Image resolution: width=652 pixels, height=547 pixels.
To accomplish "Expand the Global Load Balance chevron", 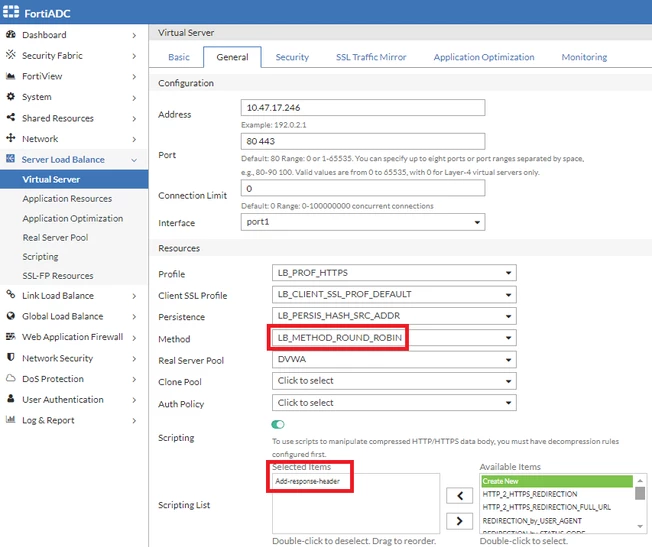I will (134, 317).
